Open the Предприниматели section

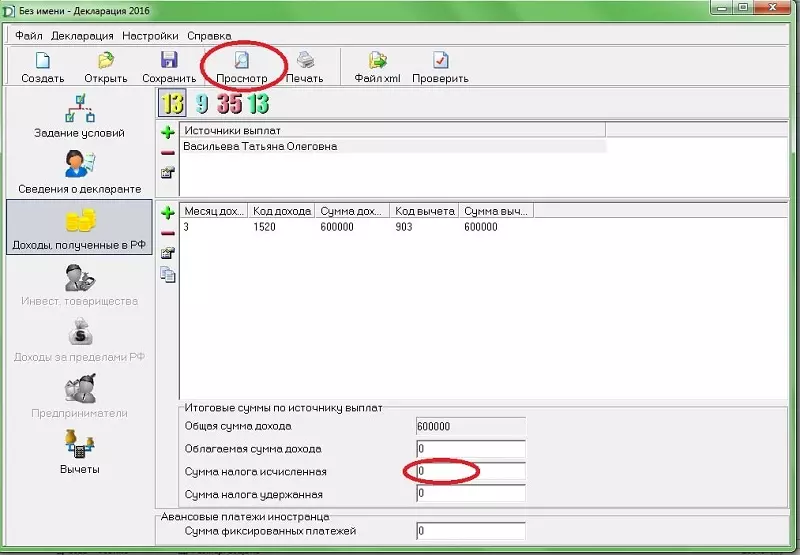click(x=80, y=396)
